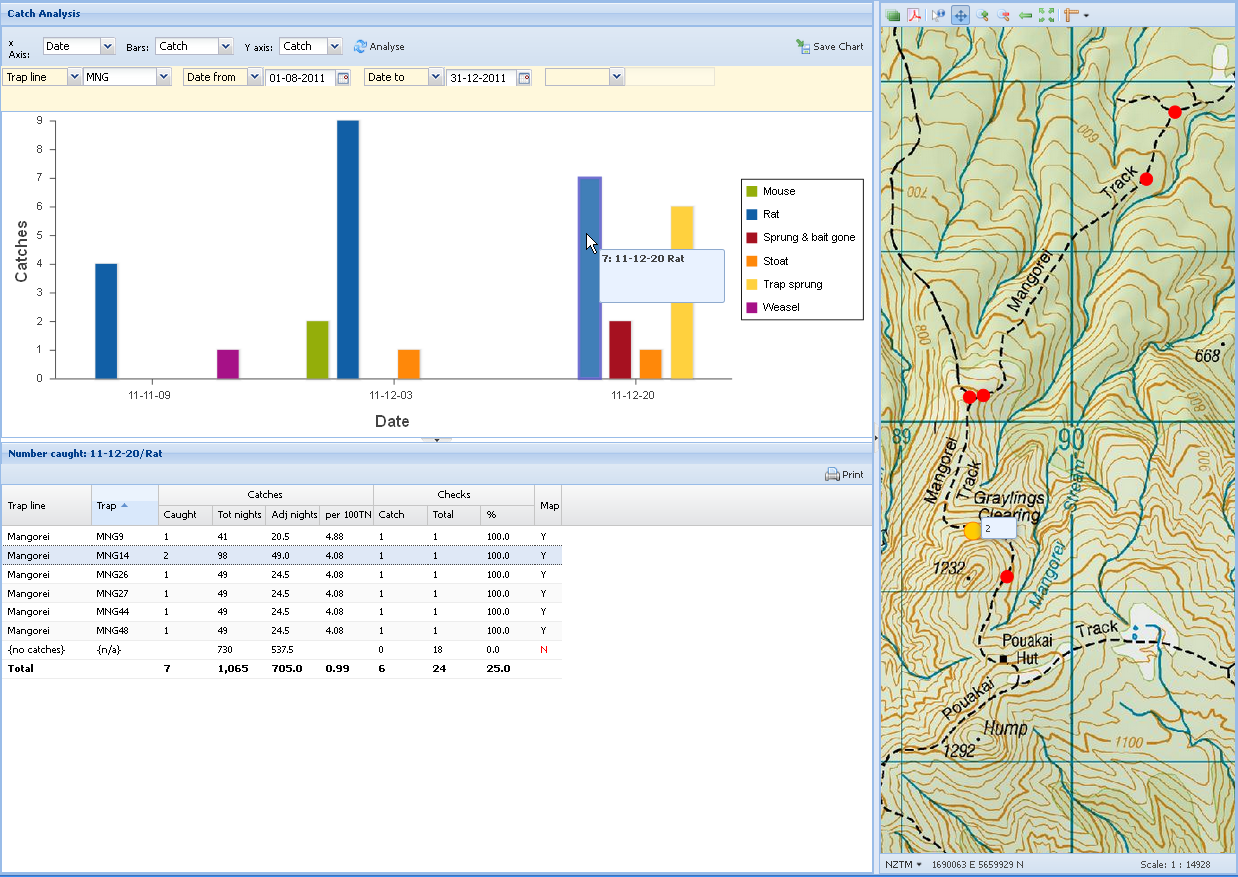Export the map to PDF

pyautogui.click(x=914, y=15)
